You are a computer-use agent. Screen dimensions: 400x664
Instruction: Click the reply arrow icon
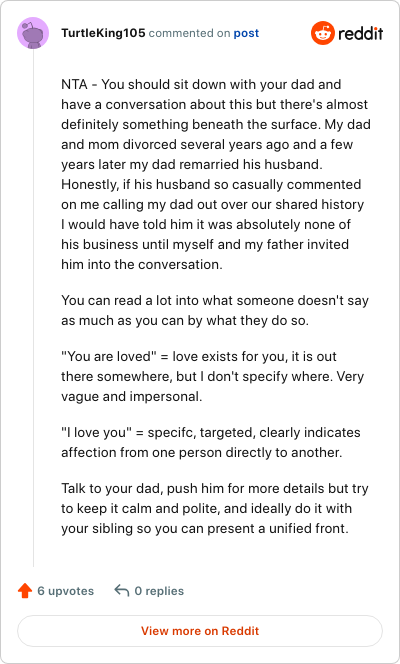pos(122,590)
